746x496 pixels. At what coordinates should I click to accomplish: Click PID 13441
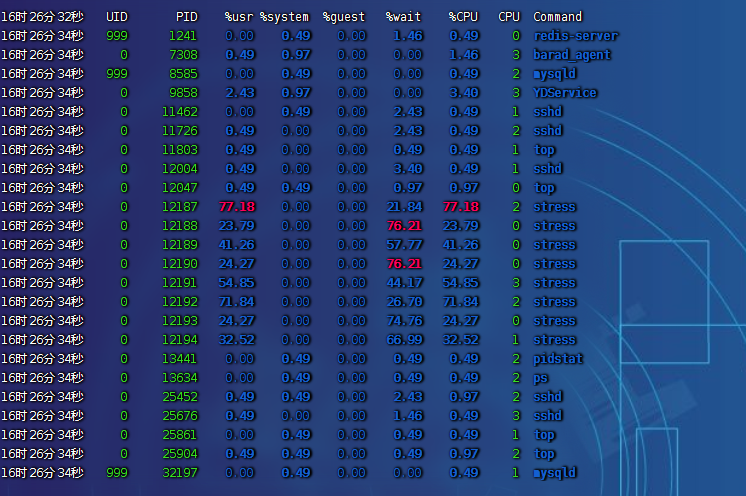tap(179, 359)
